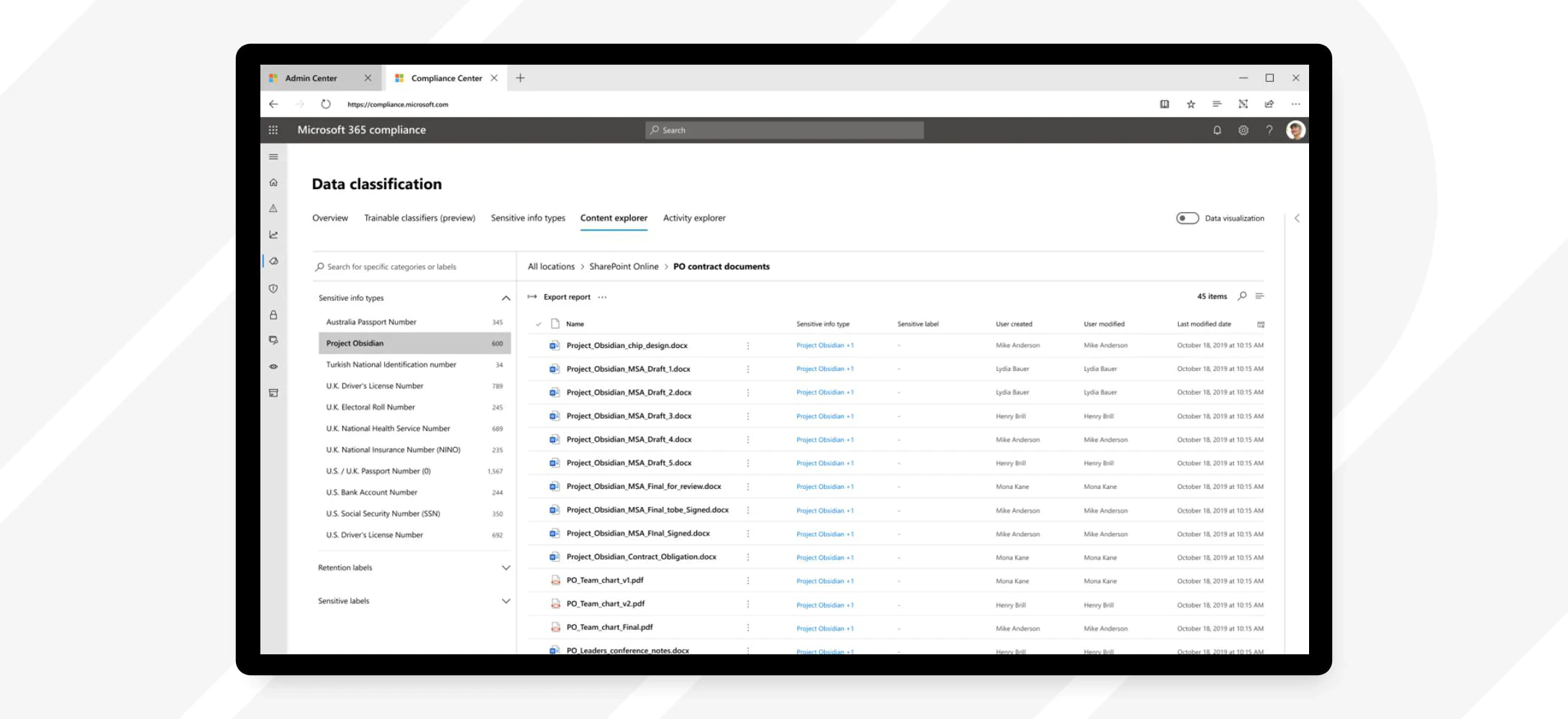Select the Home icon in the left sidebar
Image resolution: width=1568 pixels, height=719 pixels.
click(273, 182)
